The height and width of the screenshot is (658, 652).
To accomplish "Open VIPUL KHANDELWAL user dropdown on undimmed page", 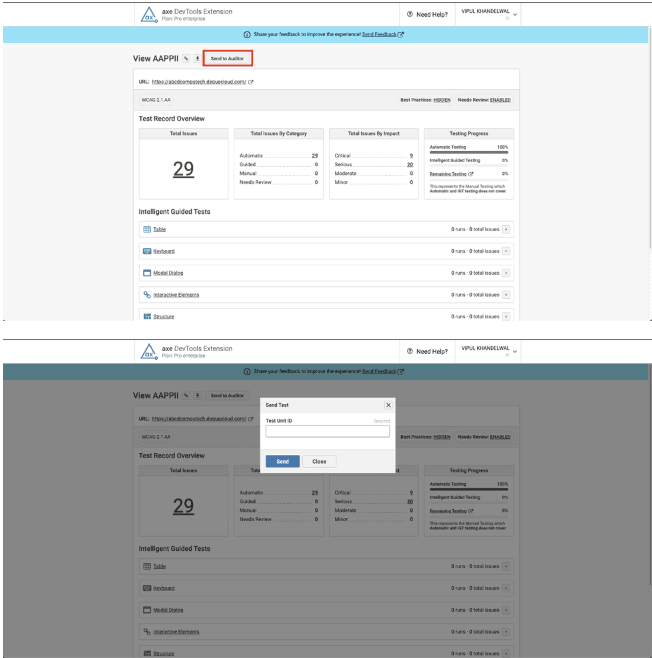I will click(515, 14).
